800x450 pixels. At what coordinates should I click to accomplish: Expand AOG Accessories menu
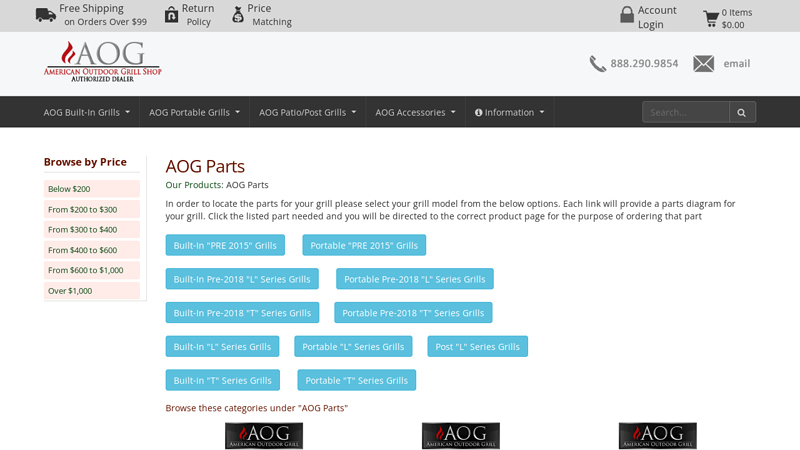pyautogui.click(x=415, y=112)
